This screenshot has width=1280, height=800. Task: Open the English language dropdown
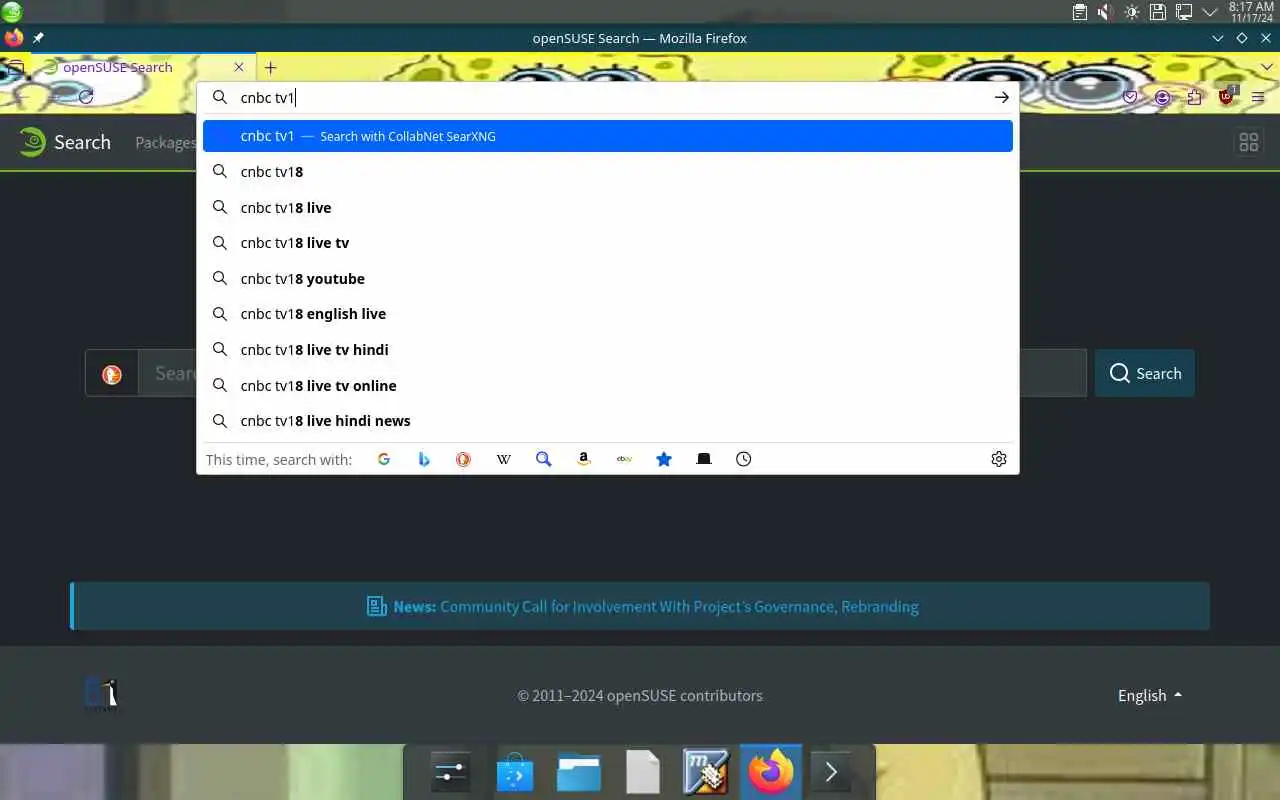click(x=1150, y=695)
